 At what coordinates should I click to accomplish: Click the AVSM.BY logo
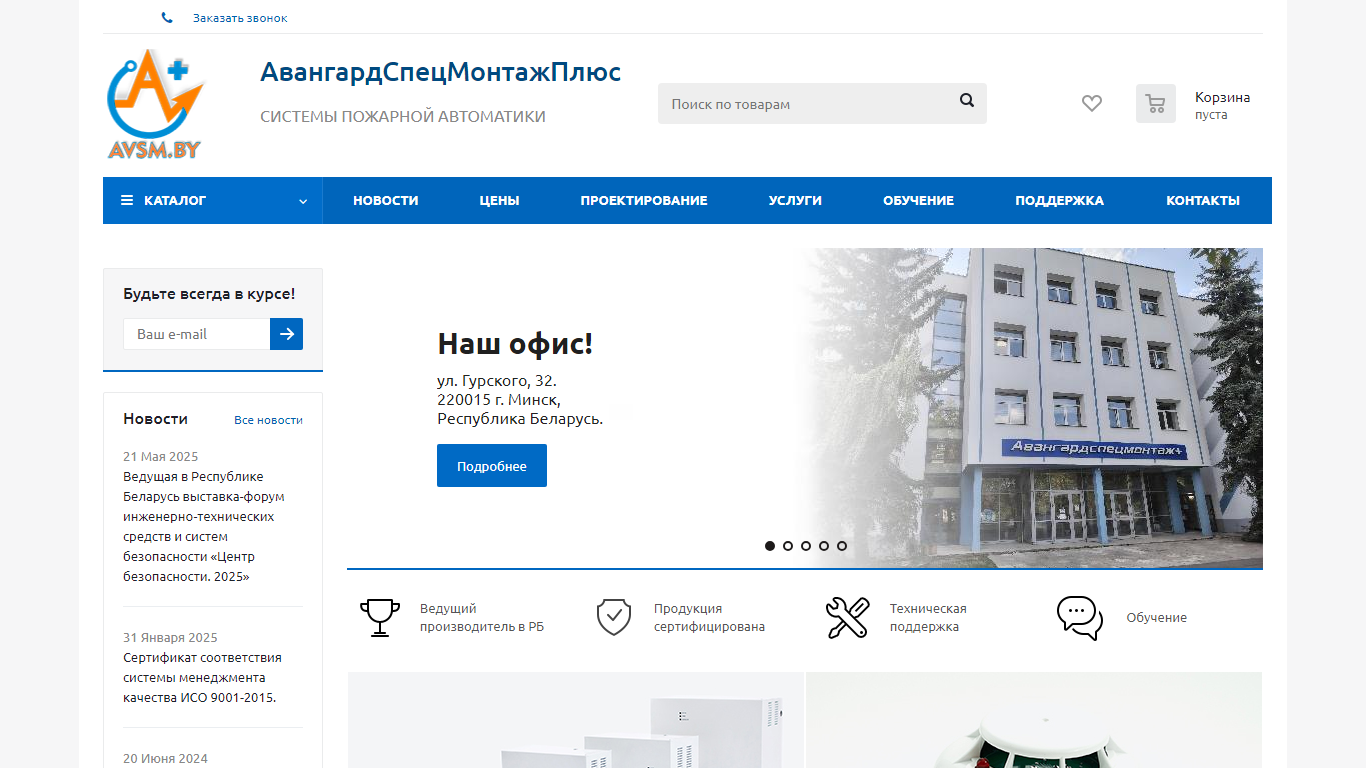click(156, 104)
